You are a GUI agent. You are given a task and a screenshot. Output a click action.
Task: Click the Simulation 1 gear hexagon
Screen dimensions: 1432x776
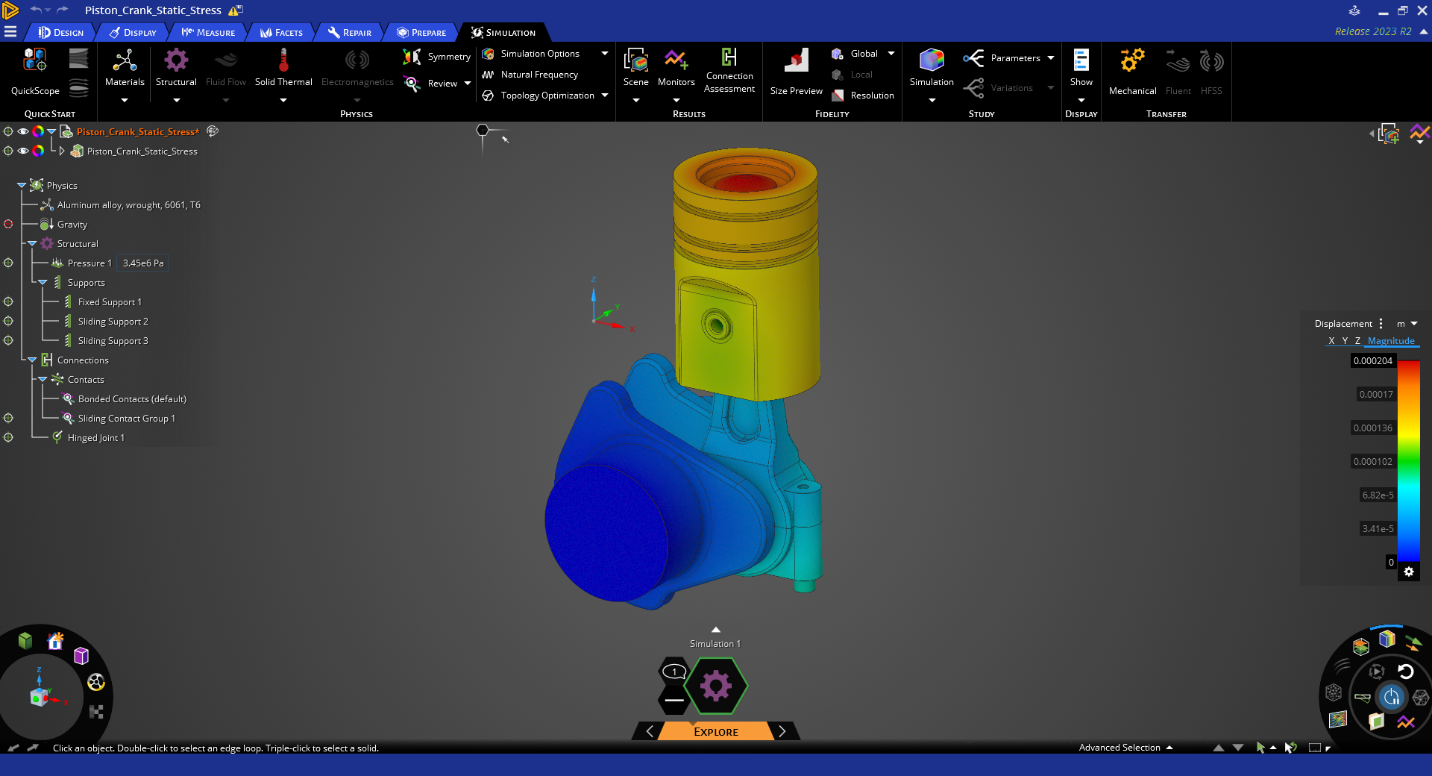(x=716, y=685)
